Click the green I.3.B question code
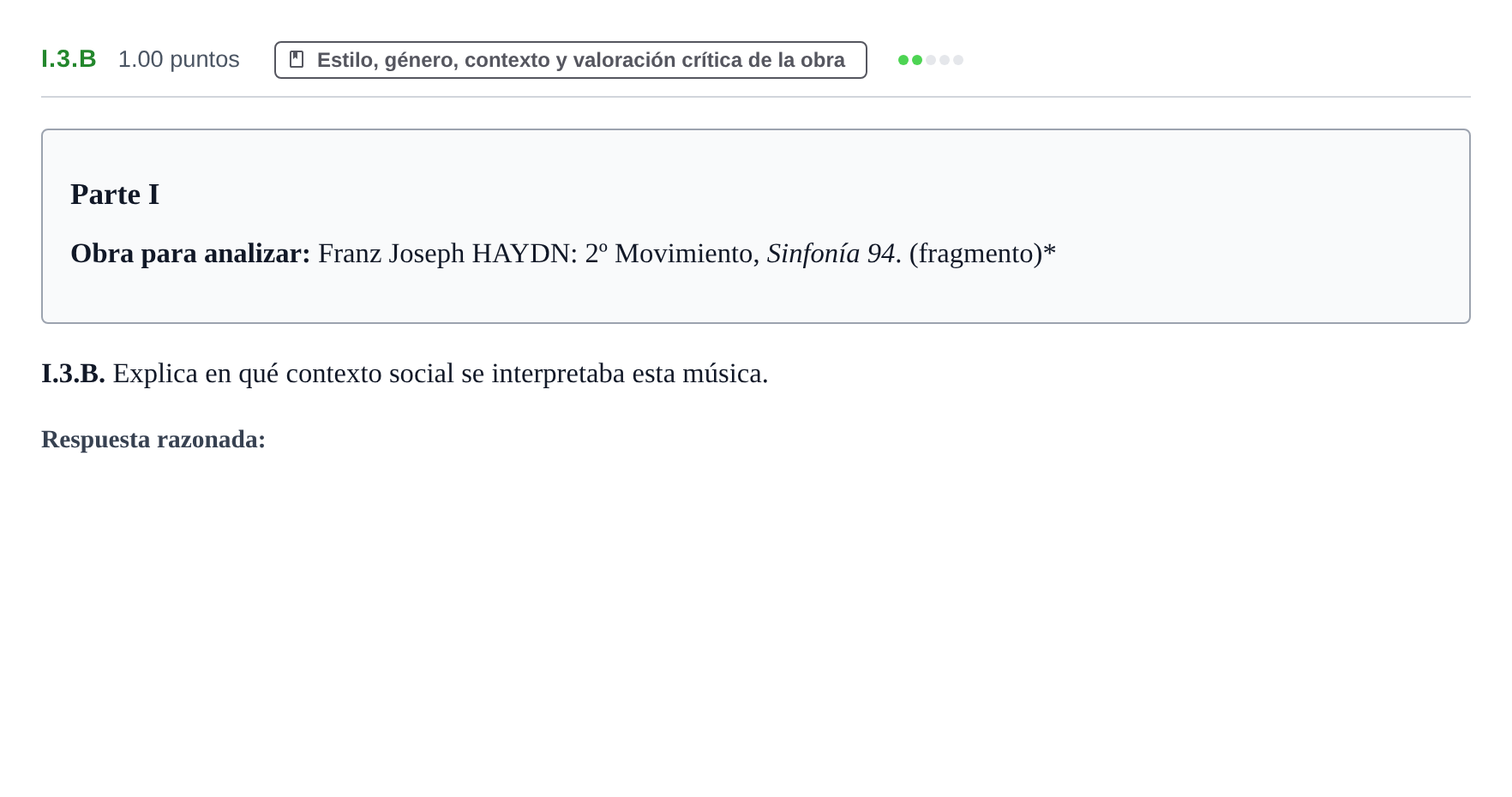The image size is (1512, 797). point(69,59)
